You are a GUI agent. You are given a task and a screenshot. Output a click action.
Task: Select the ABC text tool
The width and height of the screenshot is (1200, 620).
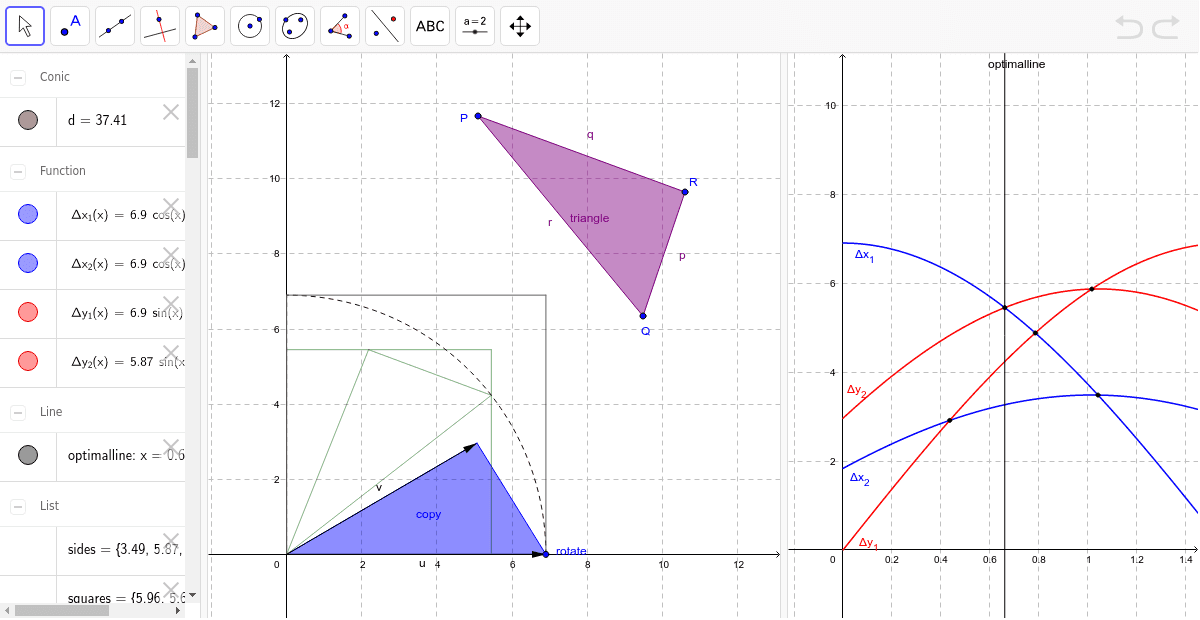click(430, 26)
